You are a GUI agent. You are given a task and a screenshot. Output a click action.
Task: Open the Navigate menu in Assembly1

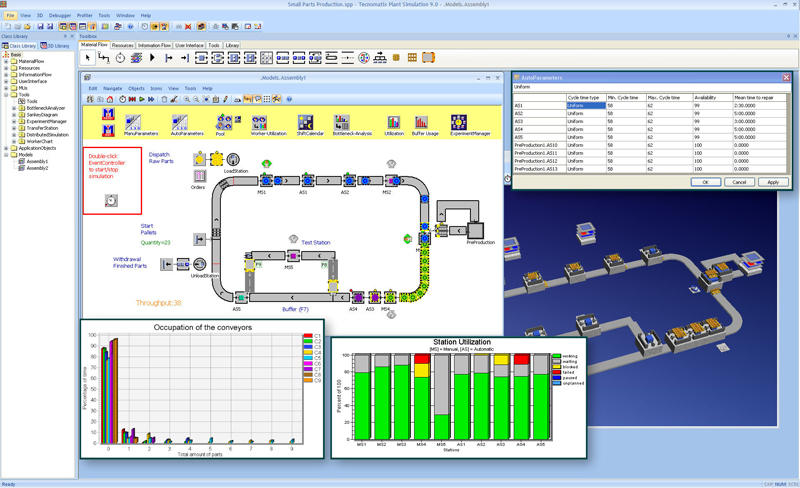tap(113, 88)
